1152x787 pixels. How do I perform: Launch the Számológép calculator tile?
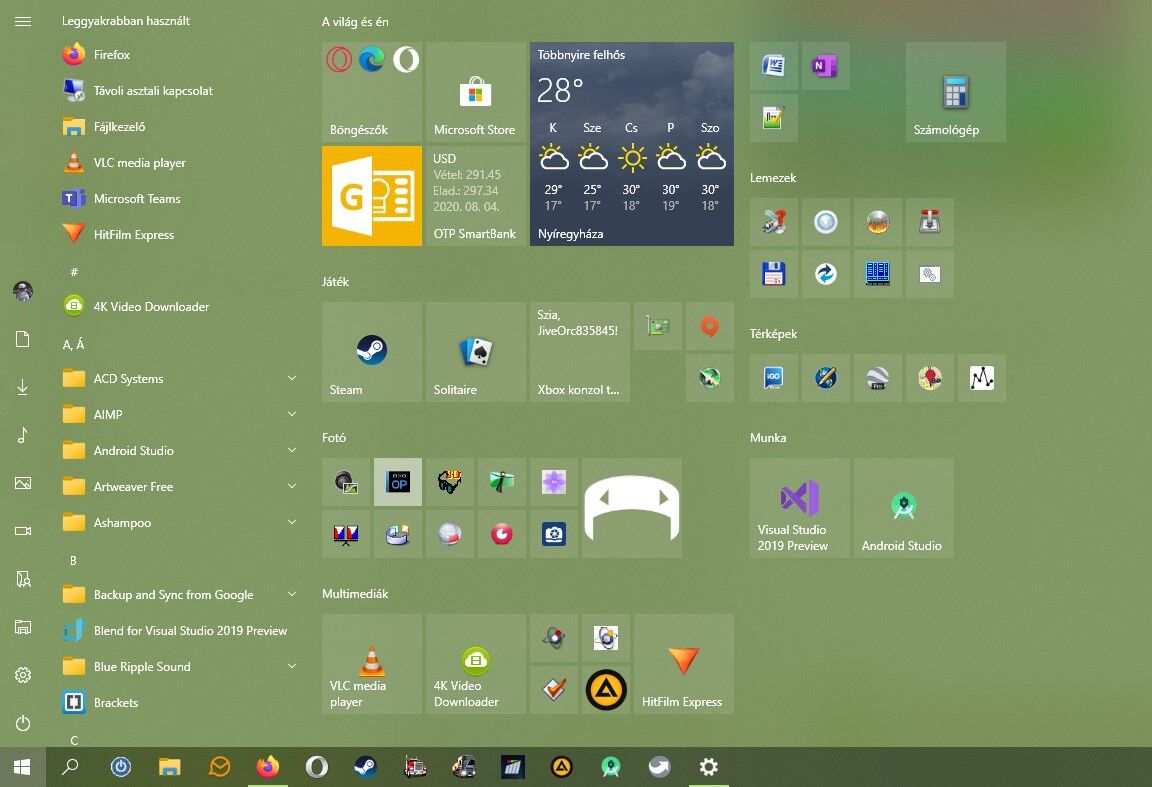[x=956, y=92]
